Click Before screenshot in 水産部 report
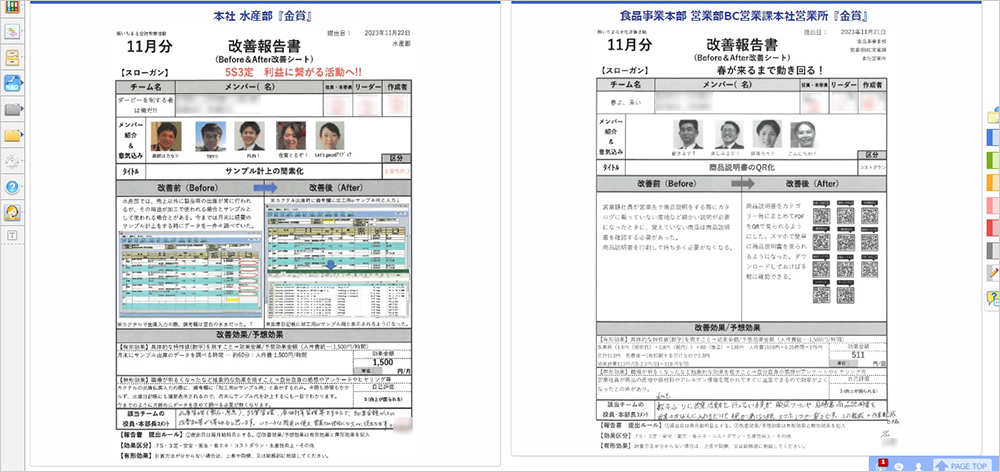This screenshot has width=1000, height=472. [191, 273]
